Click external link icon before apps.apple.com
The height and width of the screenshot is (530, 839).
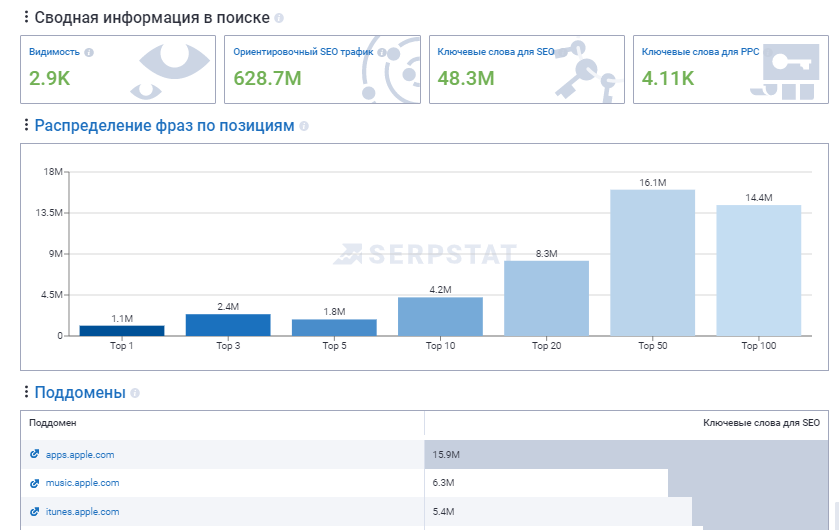[x=35, y=455]
